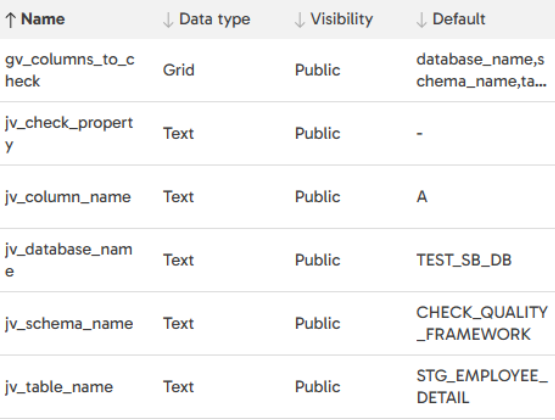This screenshot has height=420, width=555.
Task: Click the Name column header text
Action: coord(43,19)
